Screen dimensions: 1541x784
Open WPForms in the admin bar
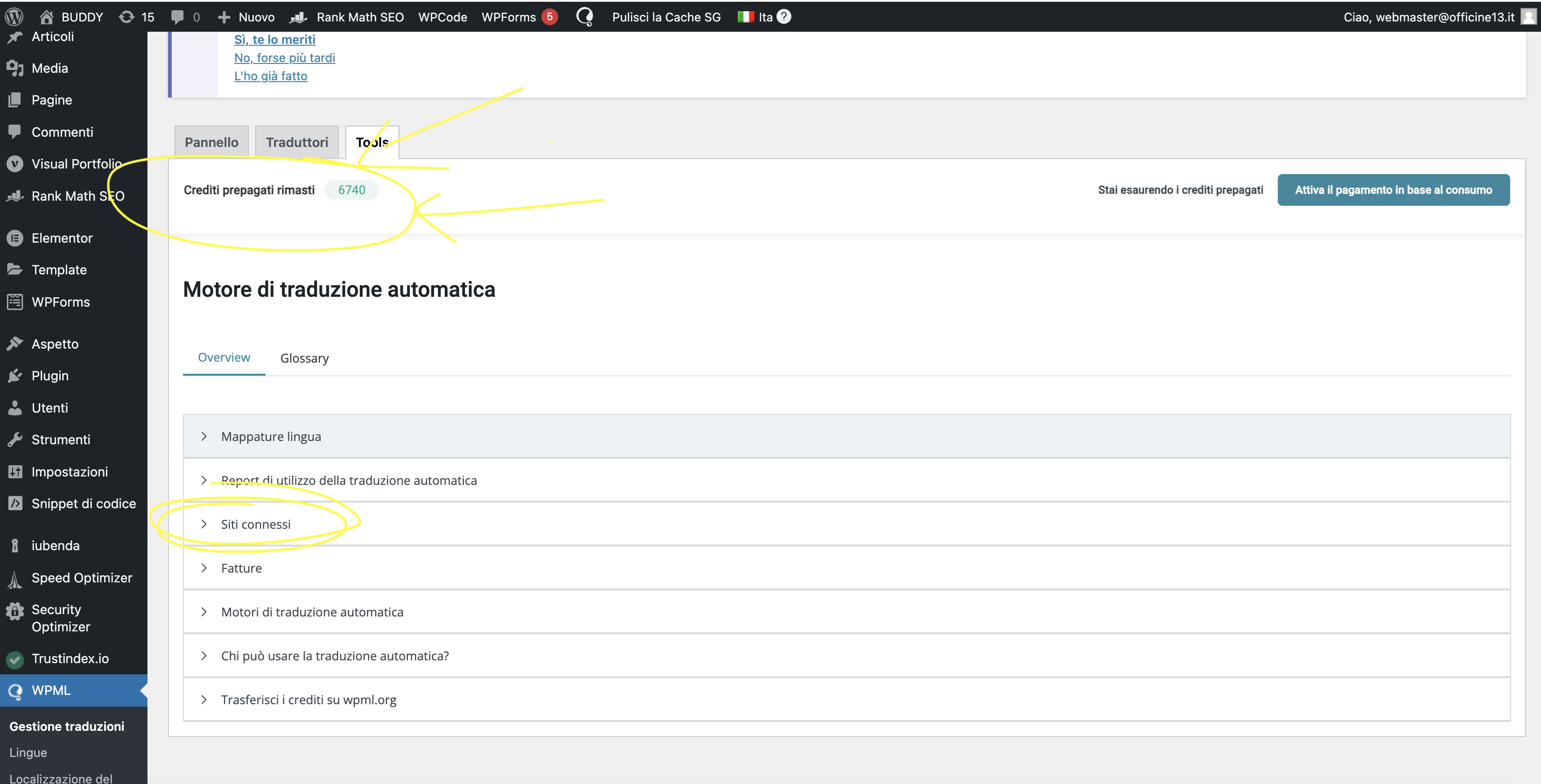[x=509, y=17]
